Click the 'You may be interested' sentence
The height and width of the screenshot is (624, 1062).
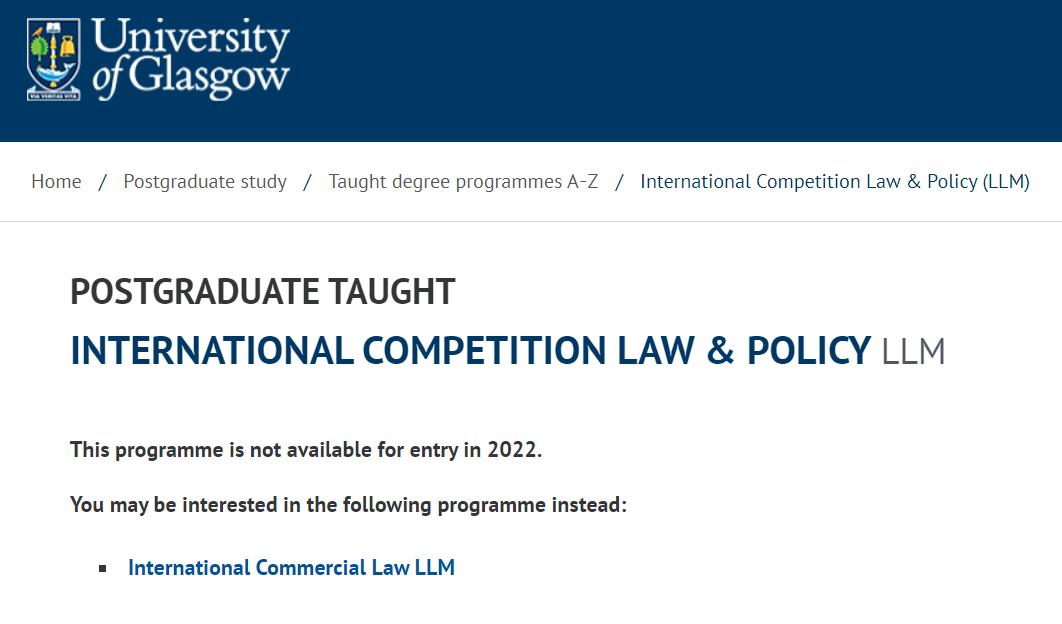pyautogui.click(x=348, y=505)
